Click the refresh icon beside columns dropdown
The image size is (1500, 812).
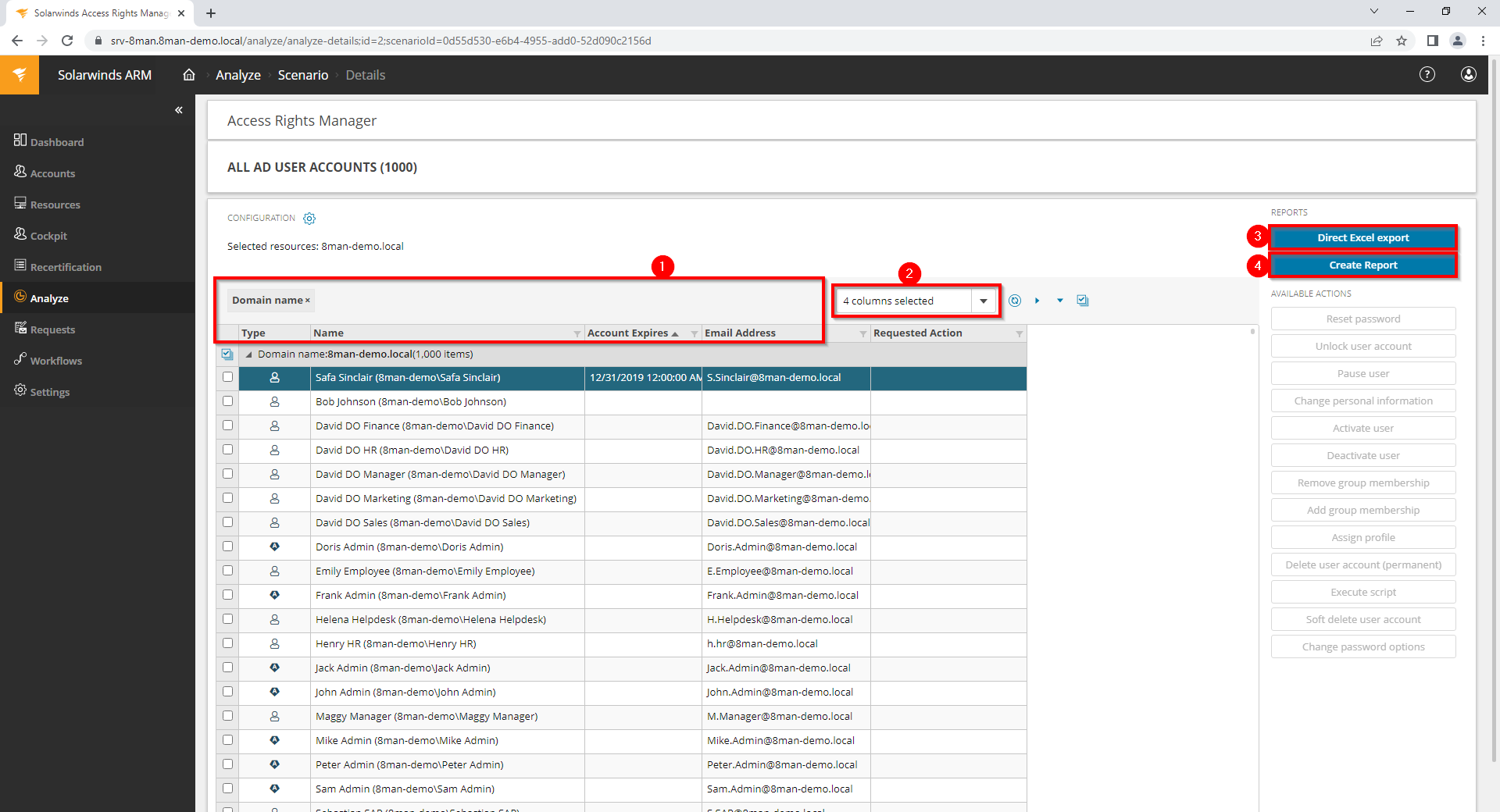[x=1014, y=301]
